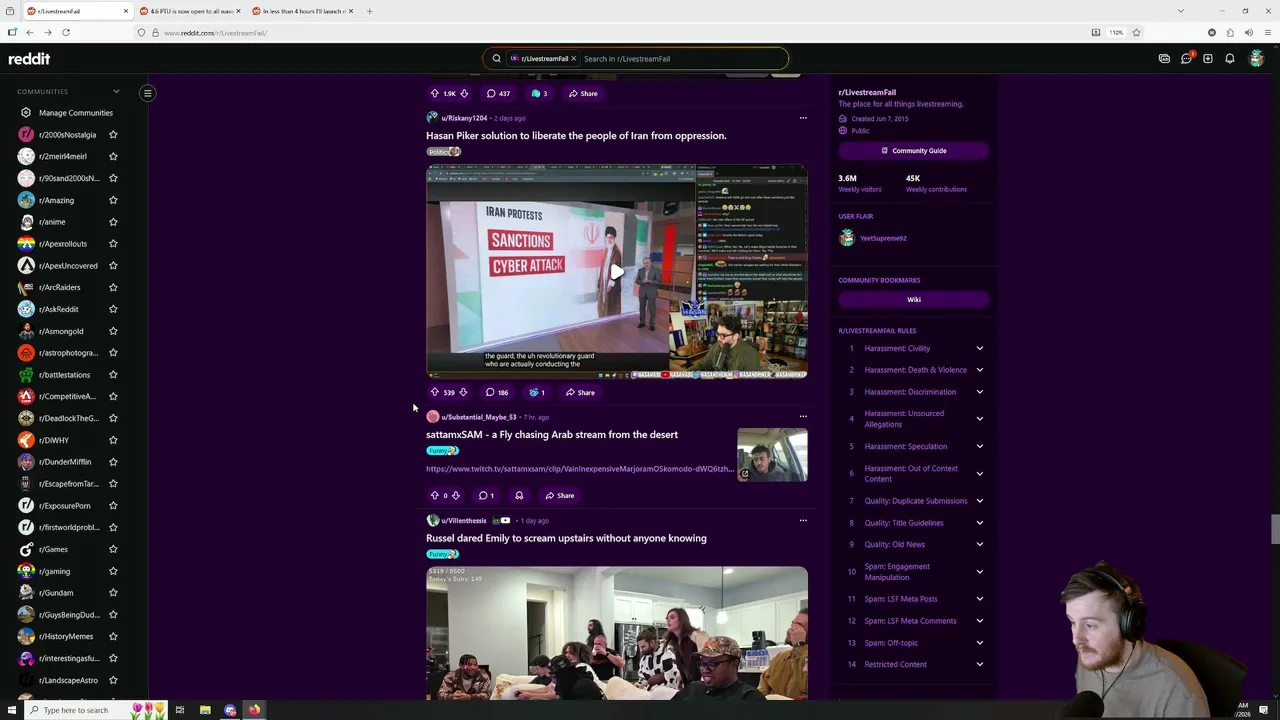This screenshot has height=720, width=1280.
Task: Share the sattamxSAM post
Action: [x=559, y=495]
